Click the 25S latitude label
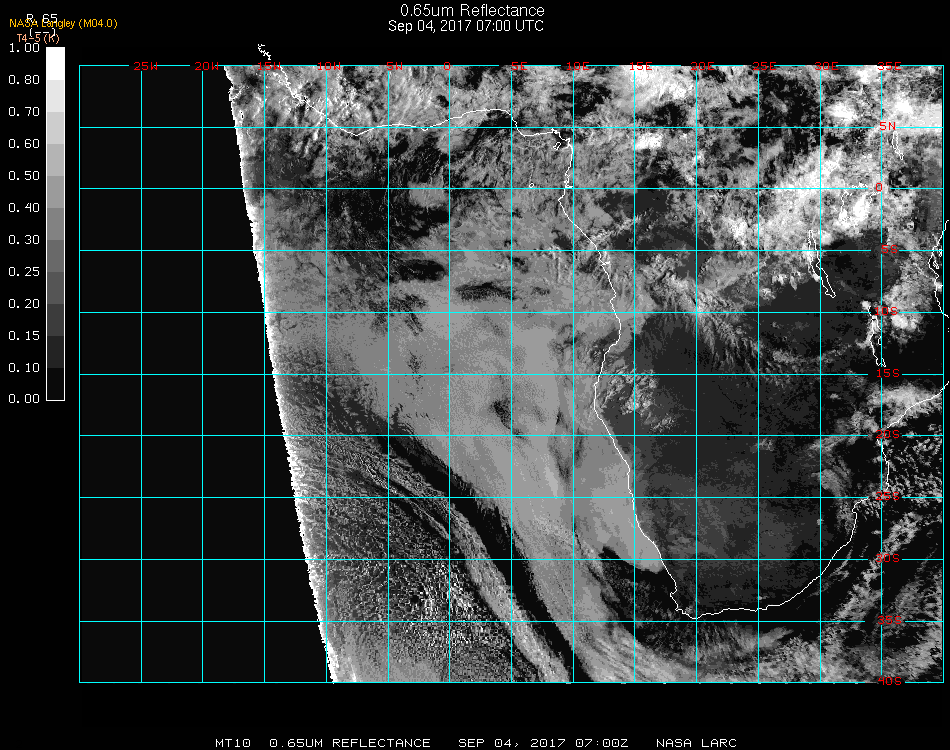 pyautogui.click(x=888, y=496)
